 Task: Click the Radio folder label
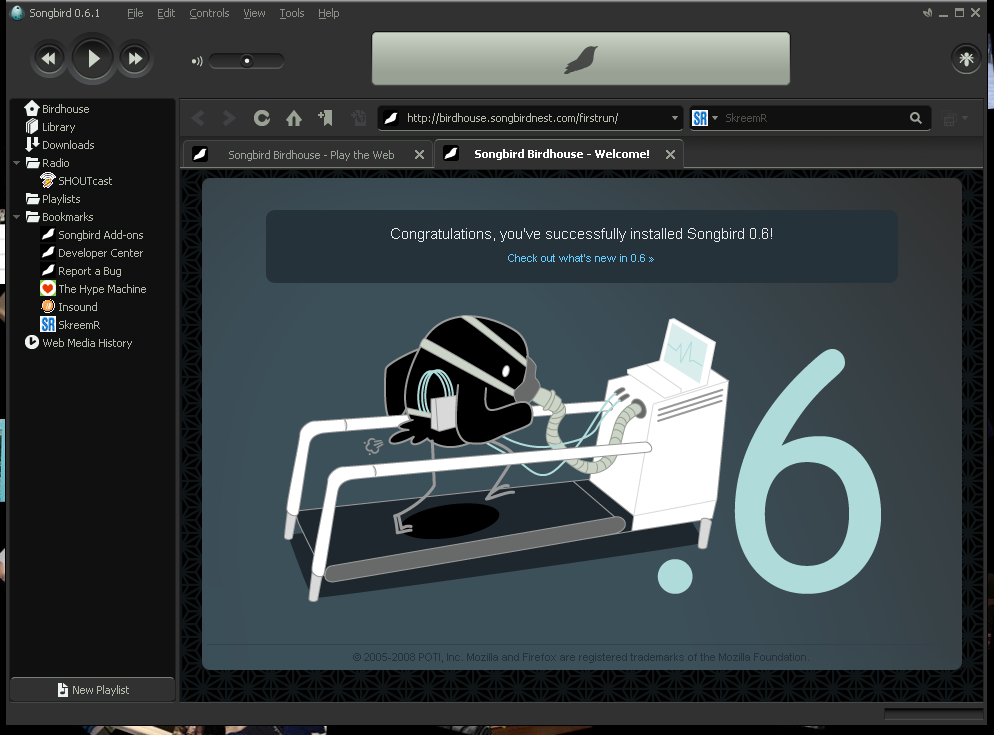56,163
